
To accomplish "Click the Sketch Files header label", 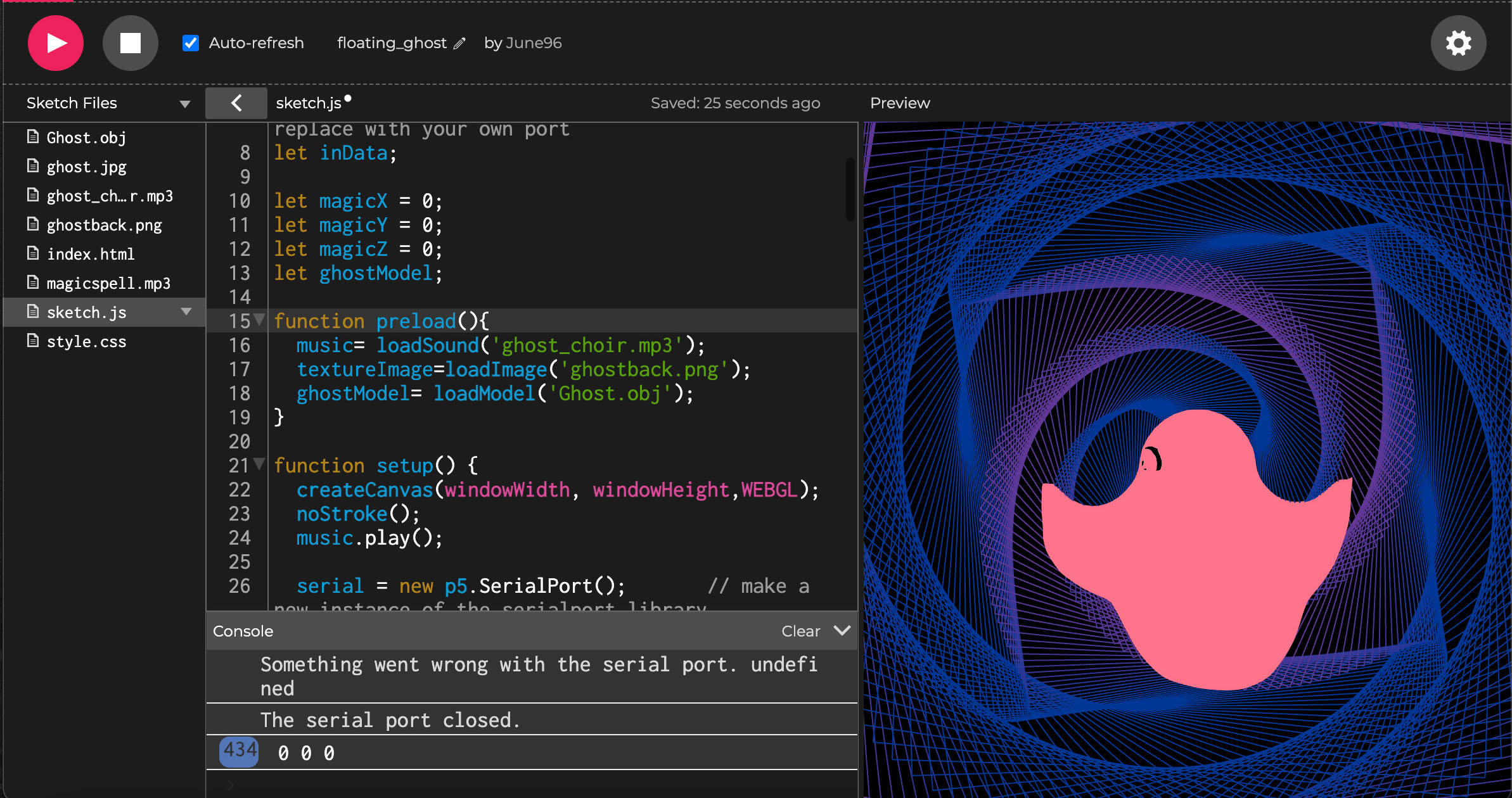I will [x=72, y=103].
